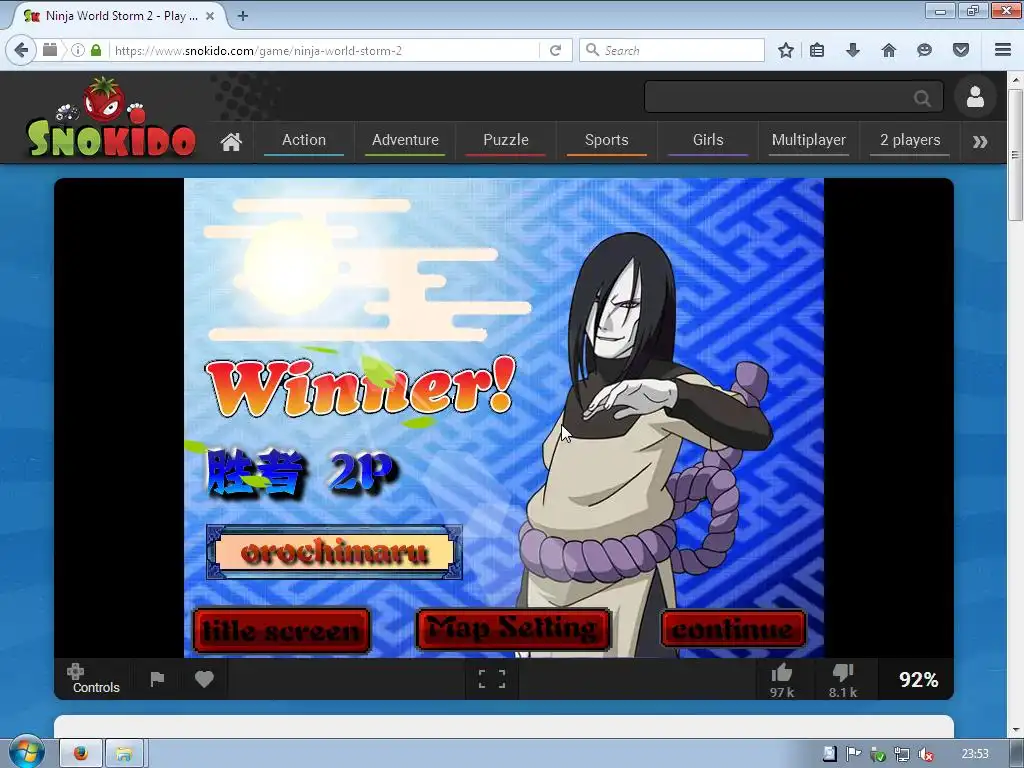
Task: Click the orochimaru name plate
Action: 334,552
